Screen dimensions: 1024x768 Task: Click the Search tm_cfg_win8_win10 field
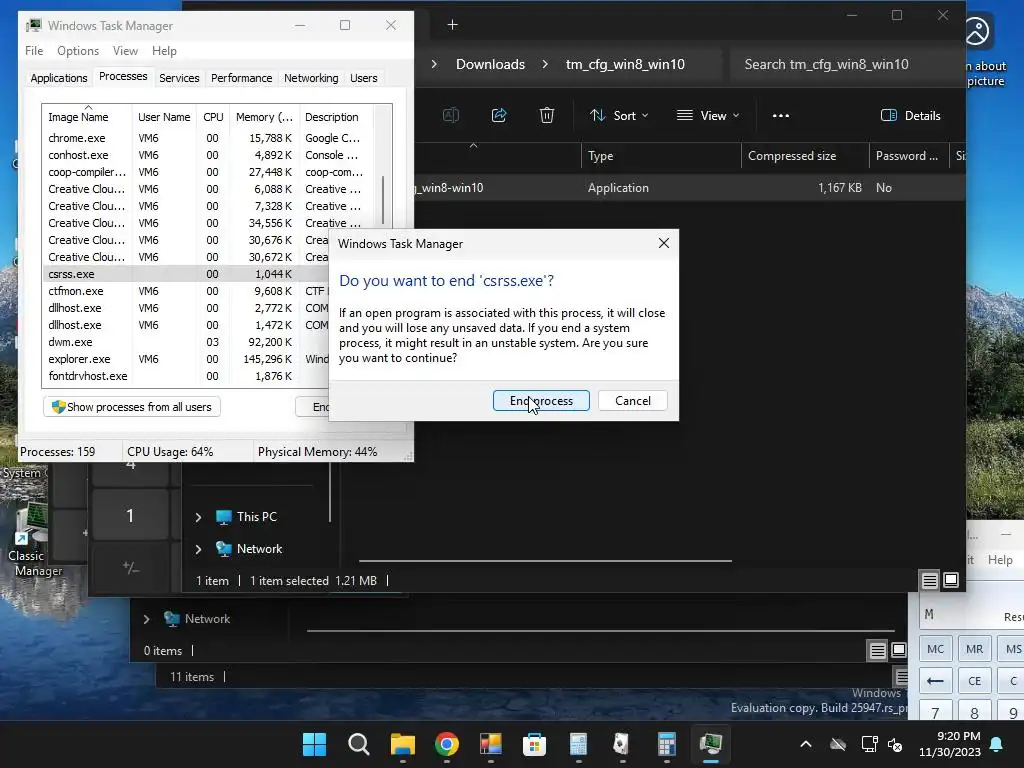[x=844, y=64]
